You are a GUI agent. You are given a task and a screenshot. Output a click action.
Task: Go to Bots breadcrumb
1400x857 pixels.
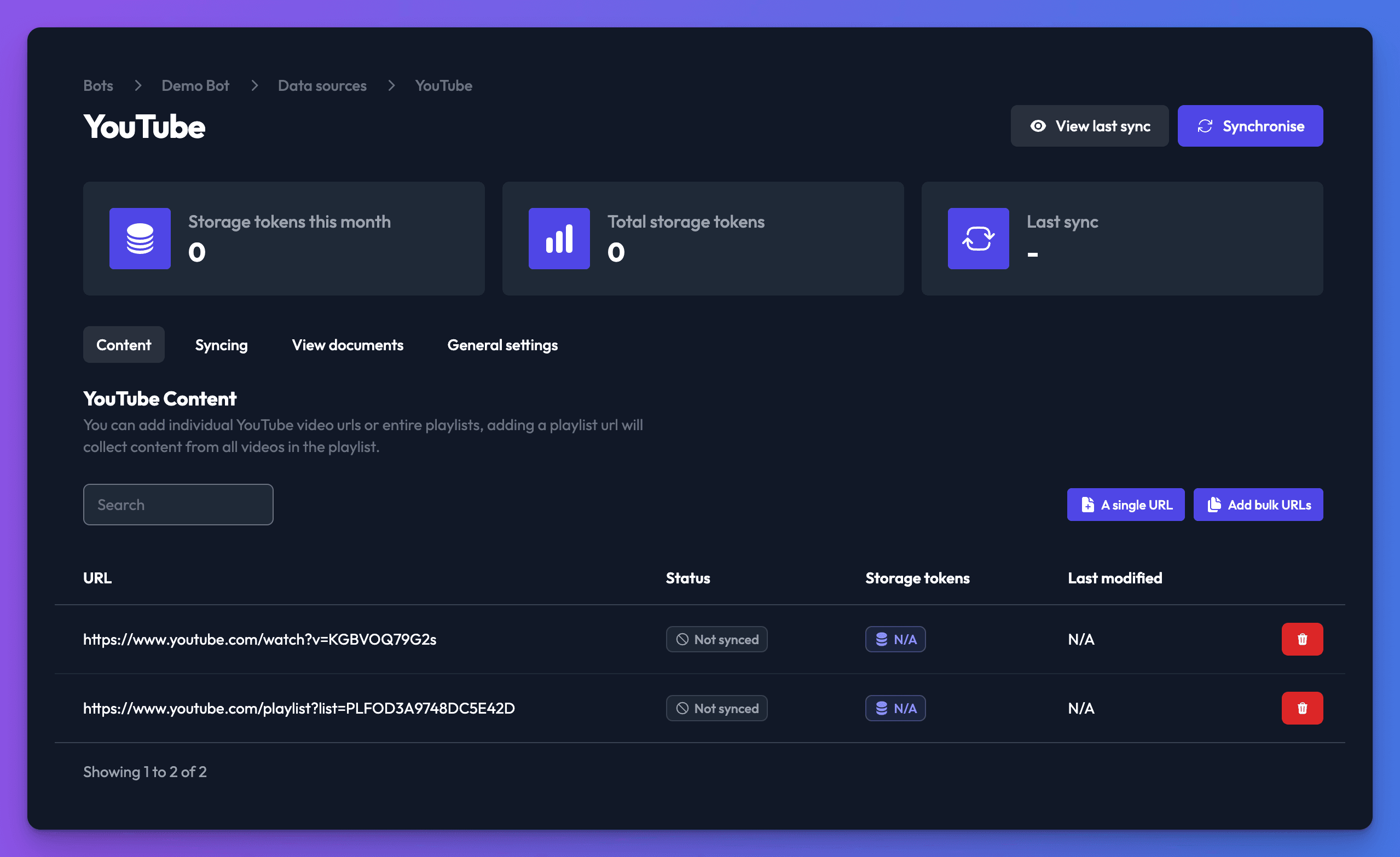(99, 86)
